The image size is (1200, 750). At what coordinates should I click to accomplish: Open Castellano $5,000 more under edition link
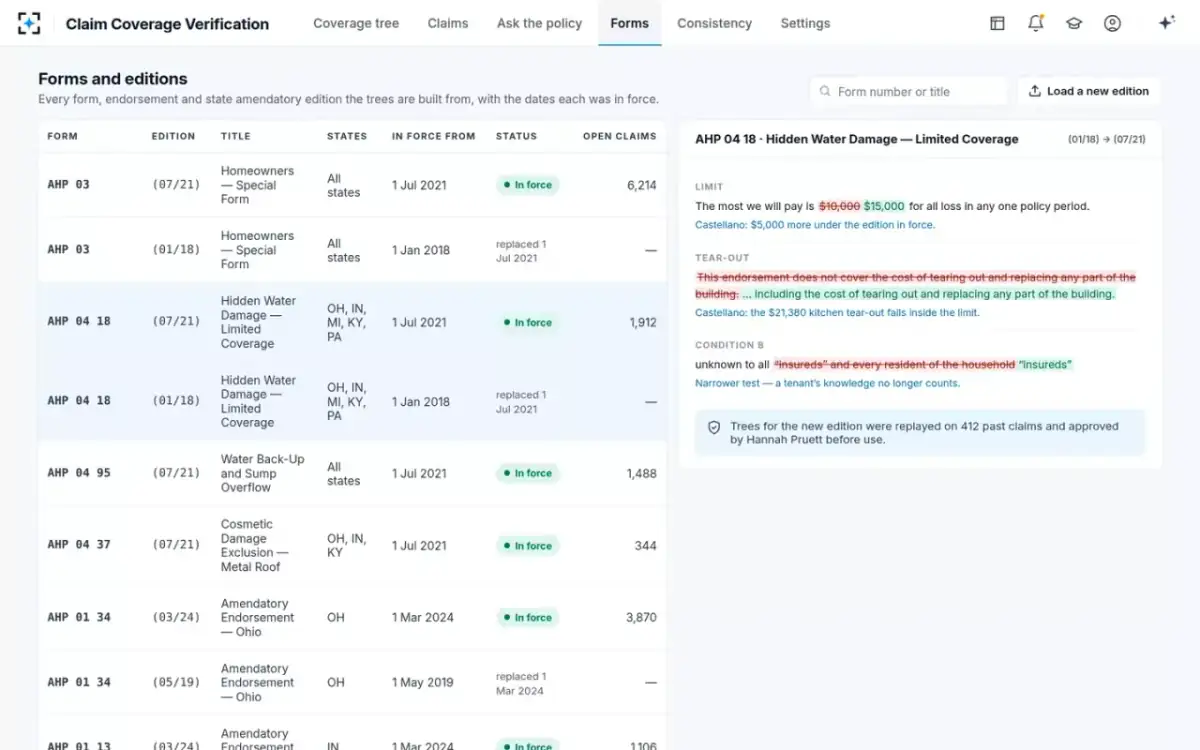(x=815, y=225)
